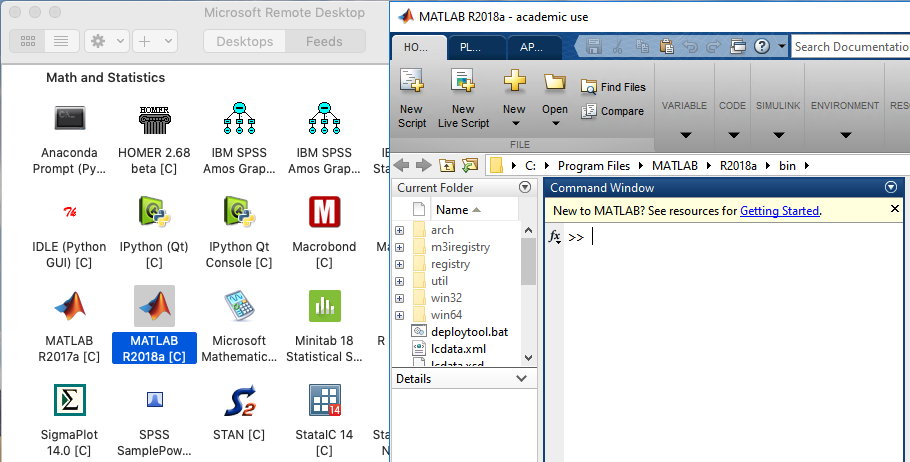Click Find Files in MATLAB toolstrip

point(613,87)
